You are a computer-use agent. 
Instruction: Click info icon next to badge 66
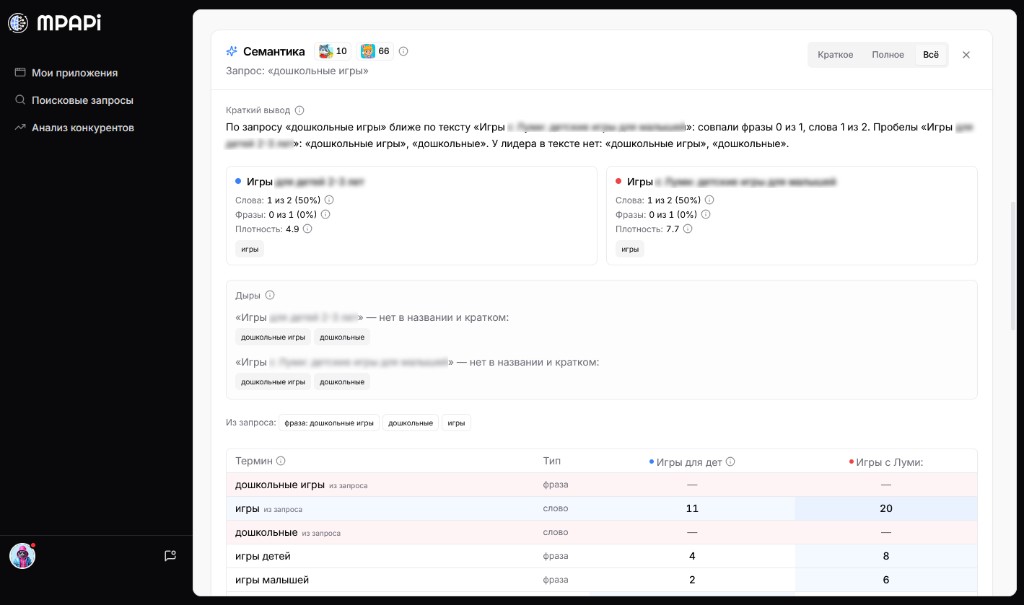(404, 51)
